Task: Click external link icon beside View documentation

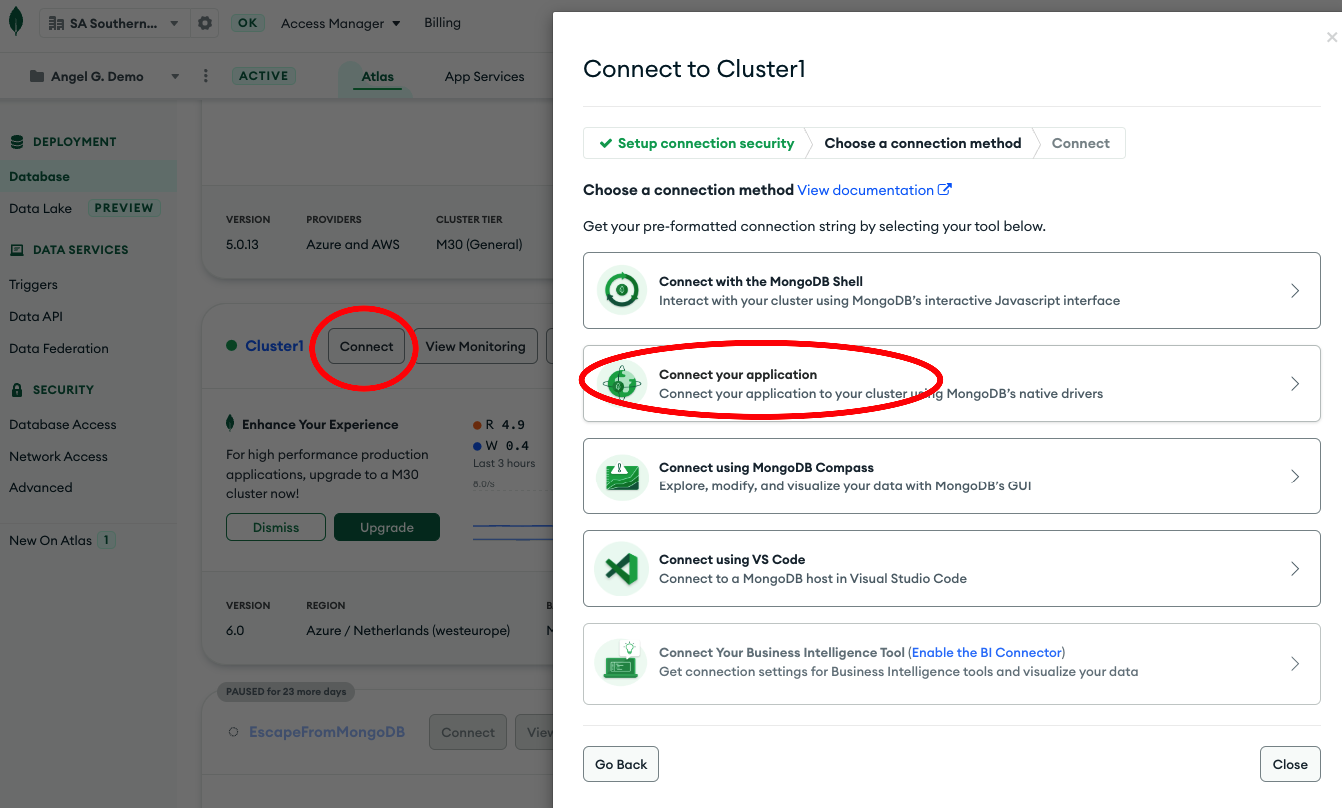Action: 945,189
